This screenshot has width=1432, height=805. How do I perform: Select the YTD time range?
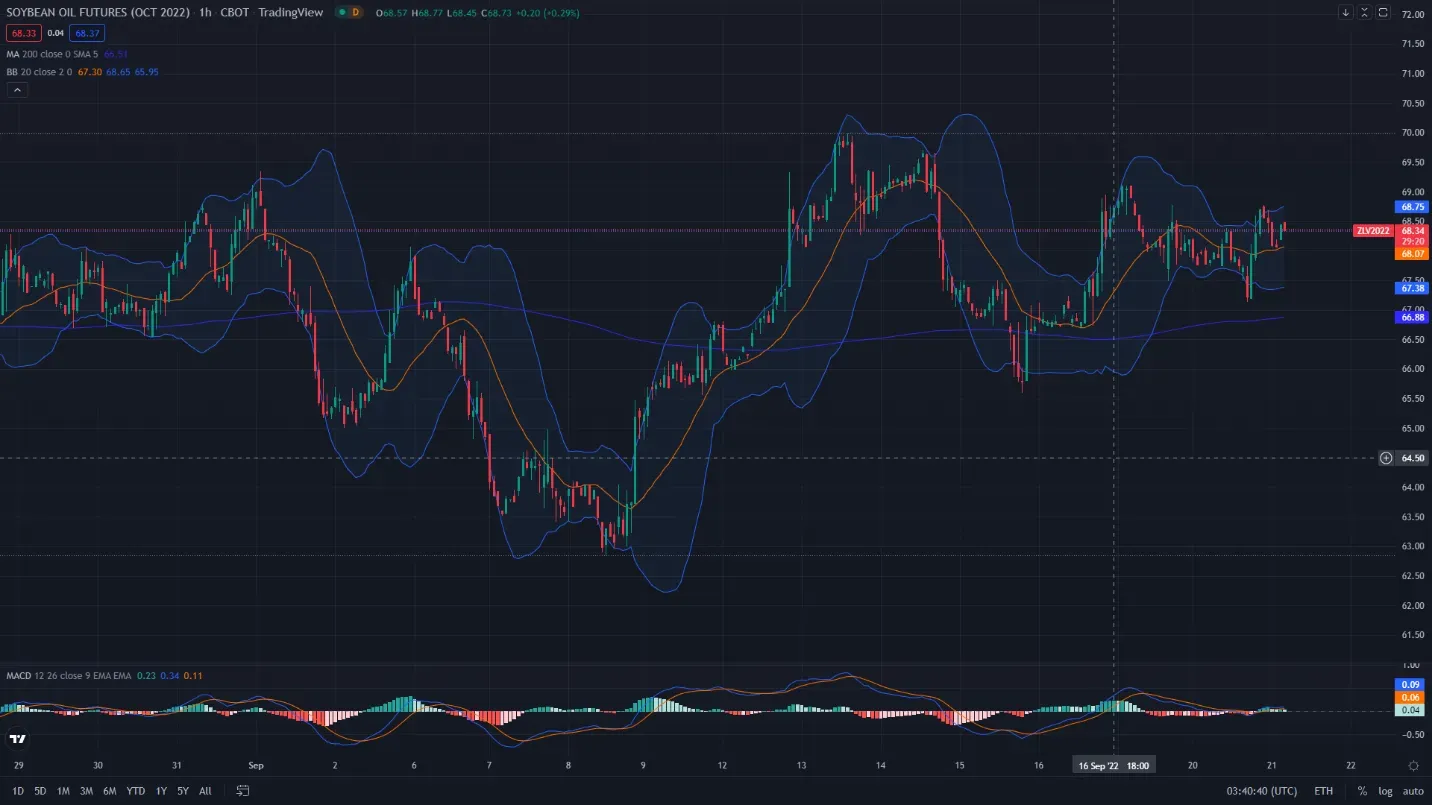pyautogui.click(x=136, y=791)
